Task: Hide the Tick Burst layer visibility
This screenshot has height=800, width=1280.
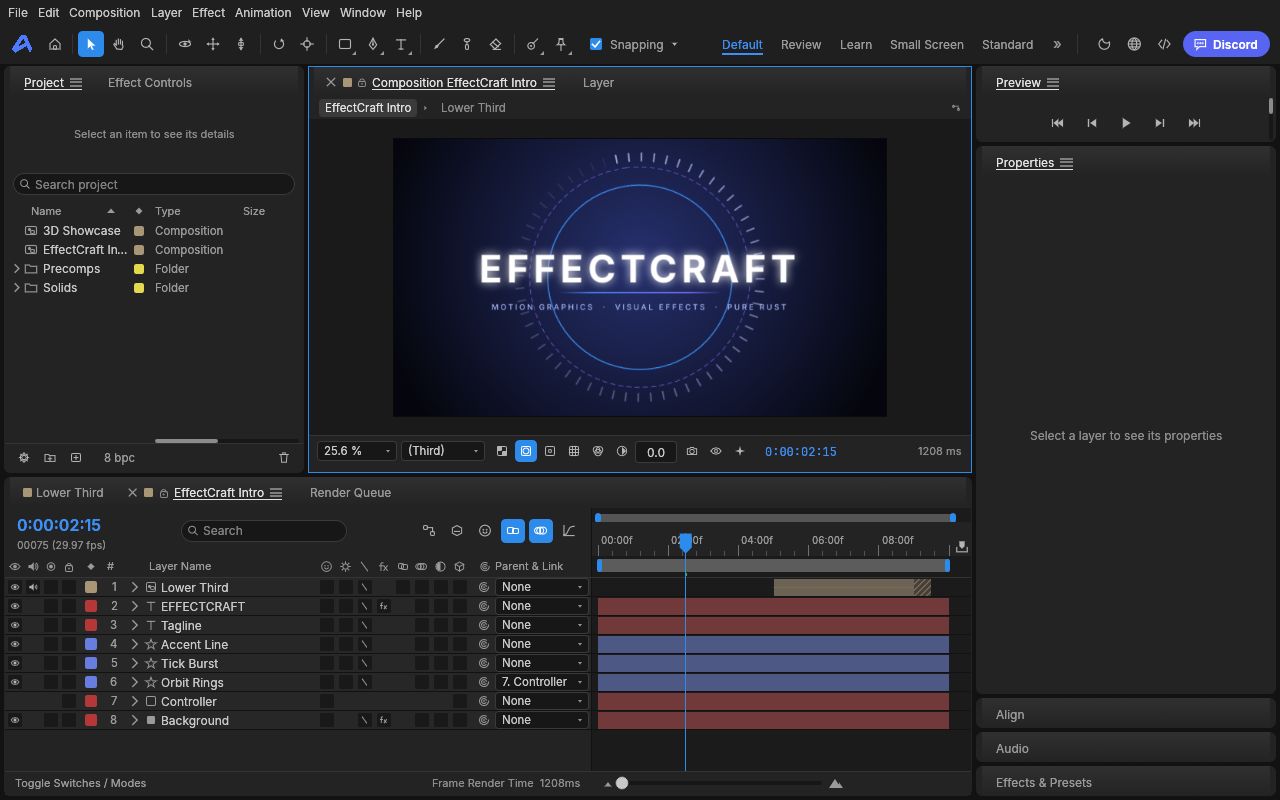Action: pyautogui.click(x=15, y=663)
